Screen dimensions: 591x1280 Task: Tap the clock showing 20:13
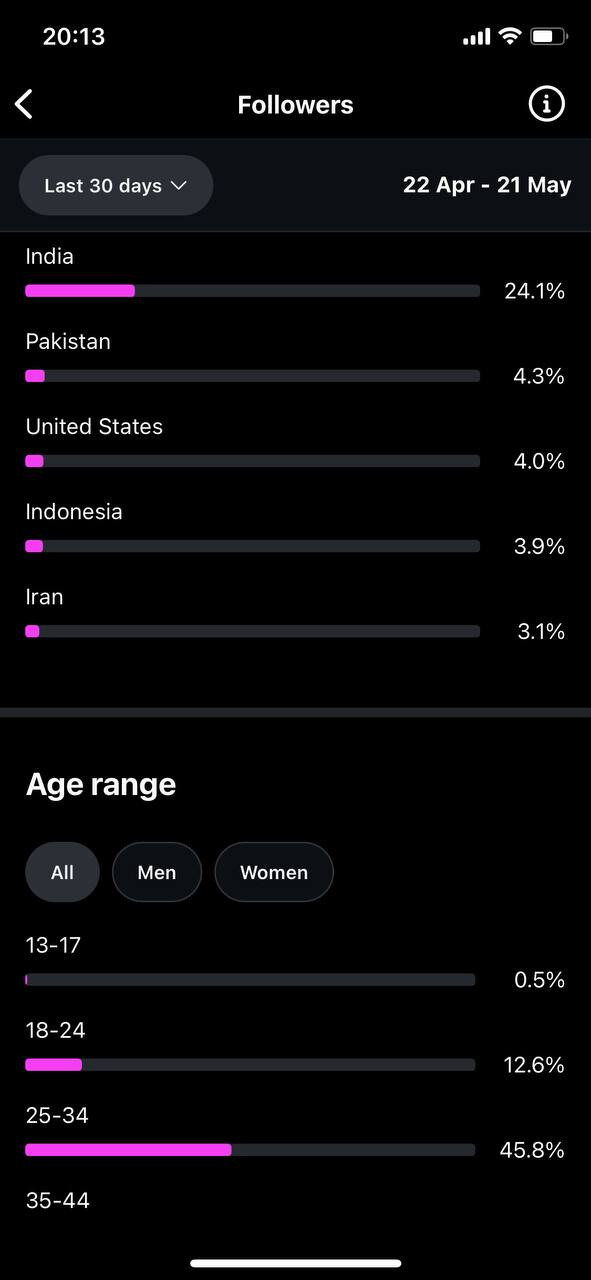pyautogui.click(x=74, y=37)
